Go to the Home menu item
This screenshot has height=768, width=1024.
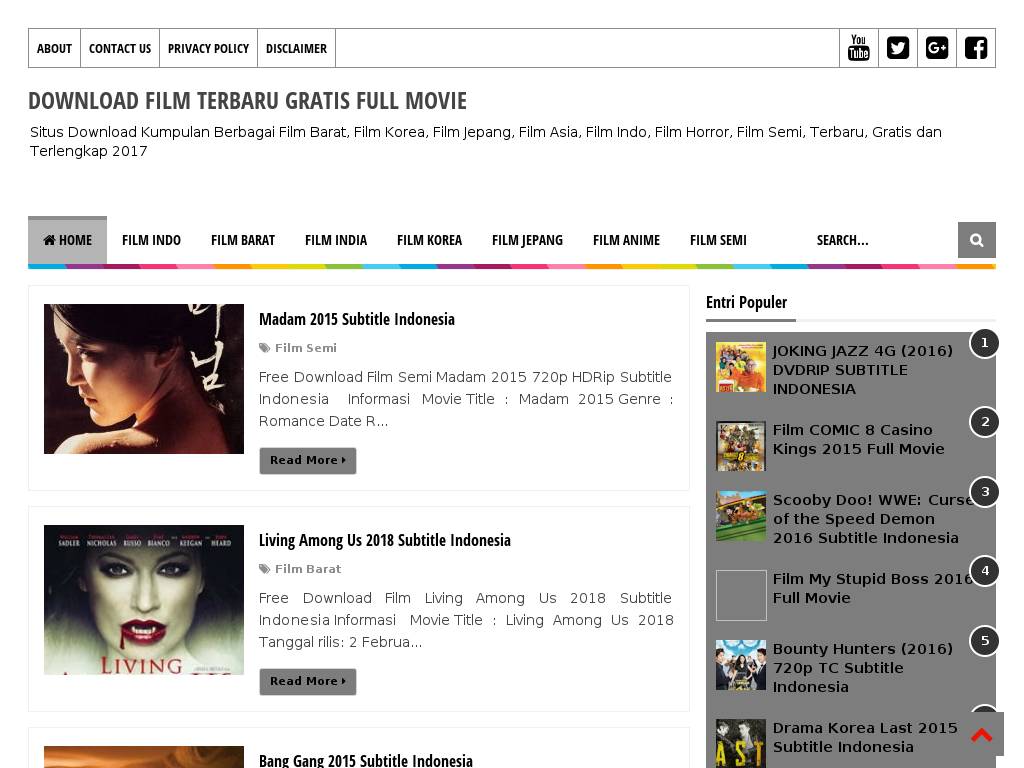coord(67,240)
